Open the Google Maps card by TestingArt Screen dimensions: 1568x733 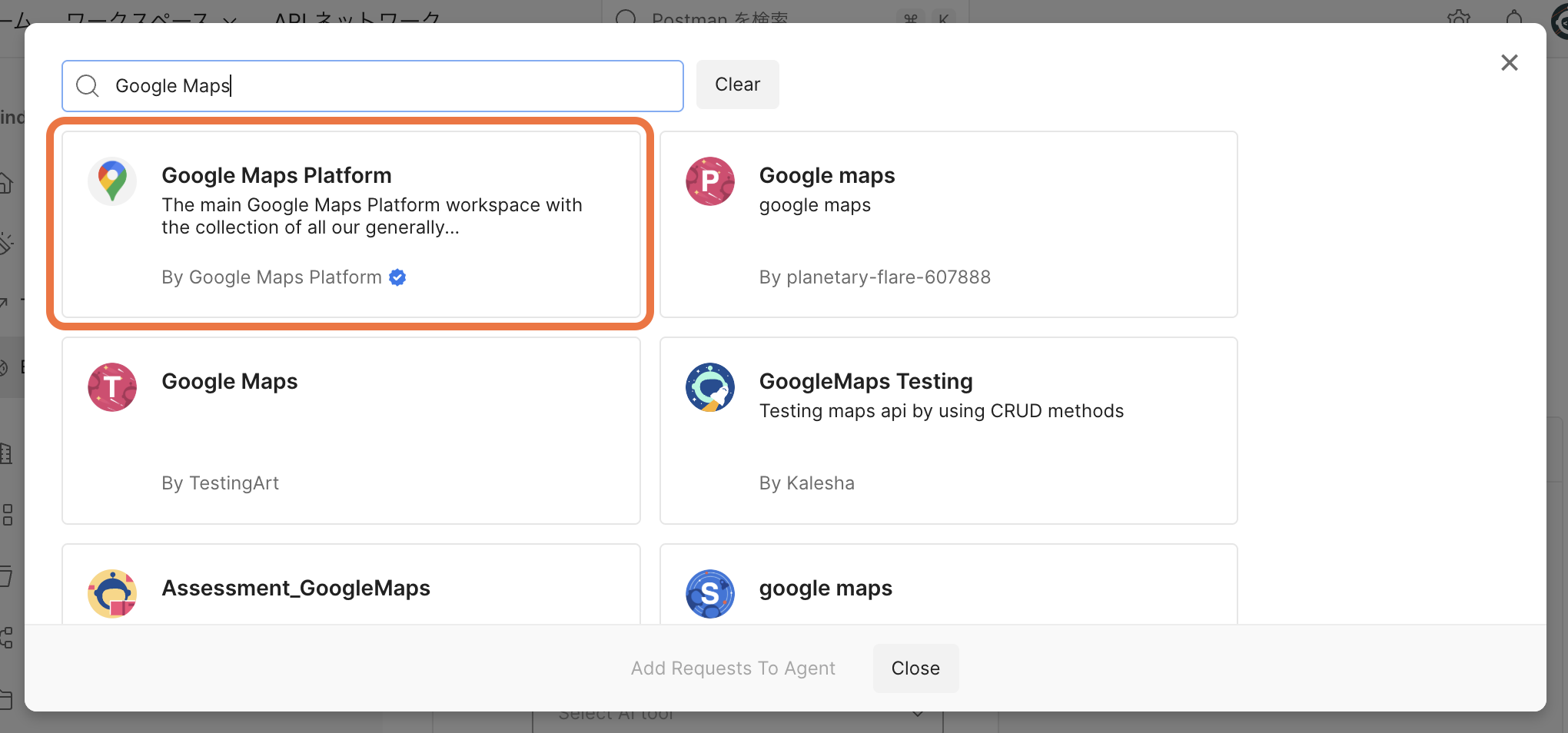(350, 430)
